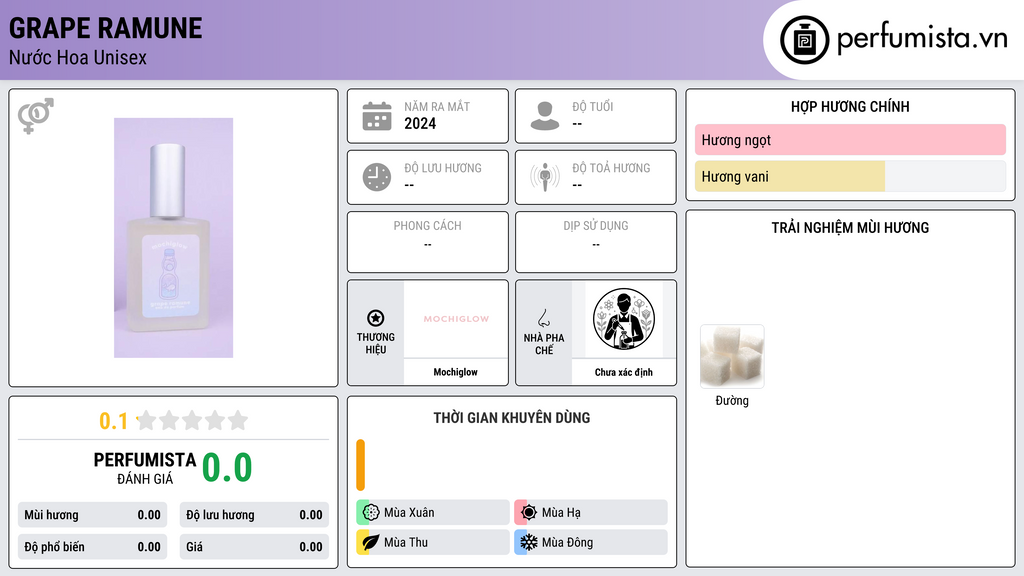Click the Nước Hoa Unisex subtitle
Image resolution: width=1024 pixels, height=576 pixels.
tap(78, 58)
